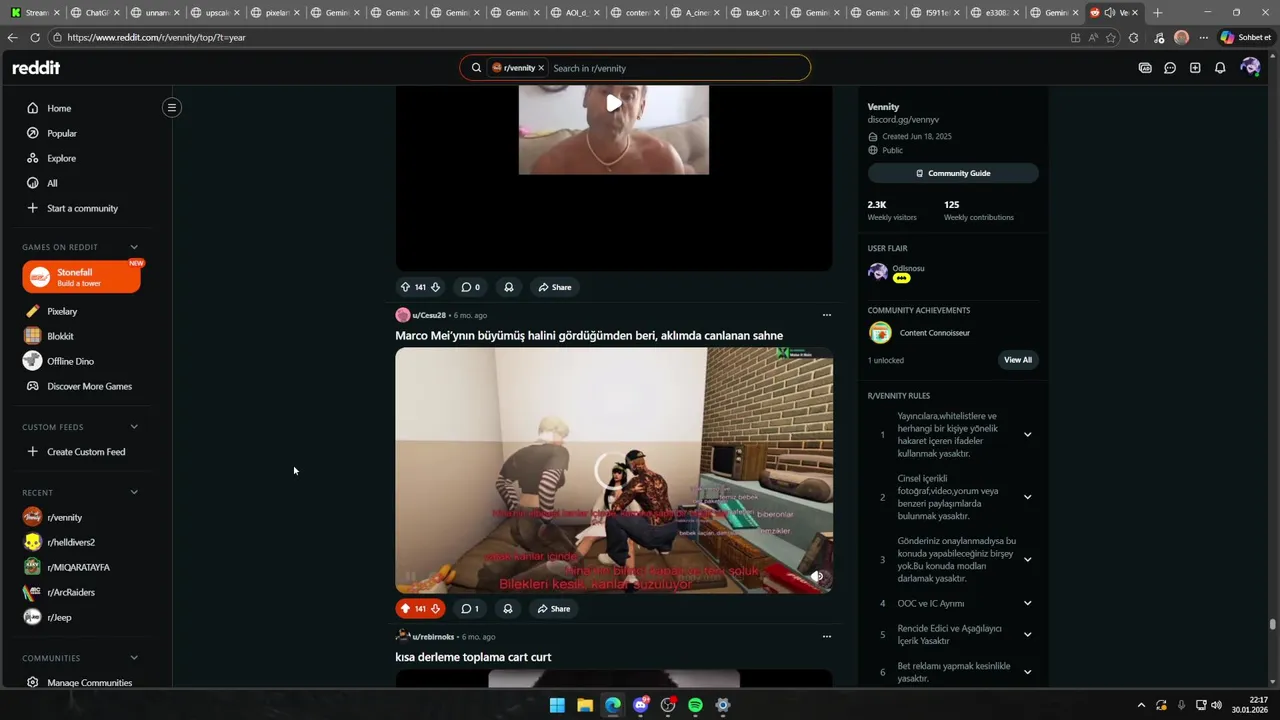Collapse the Communities section

point(134,658)
